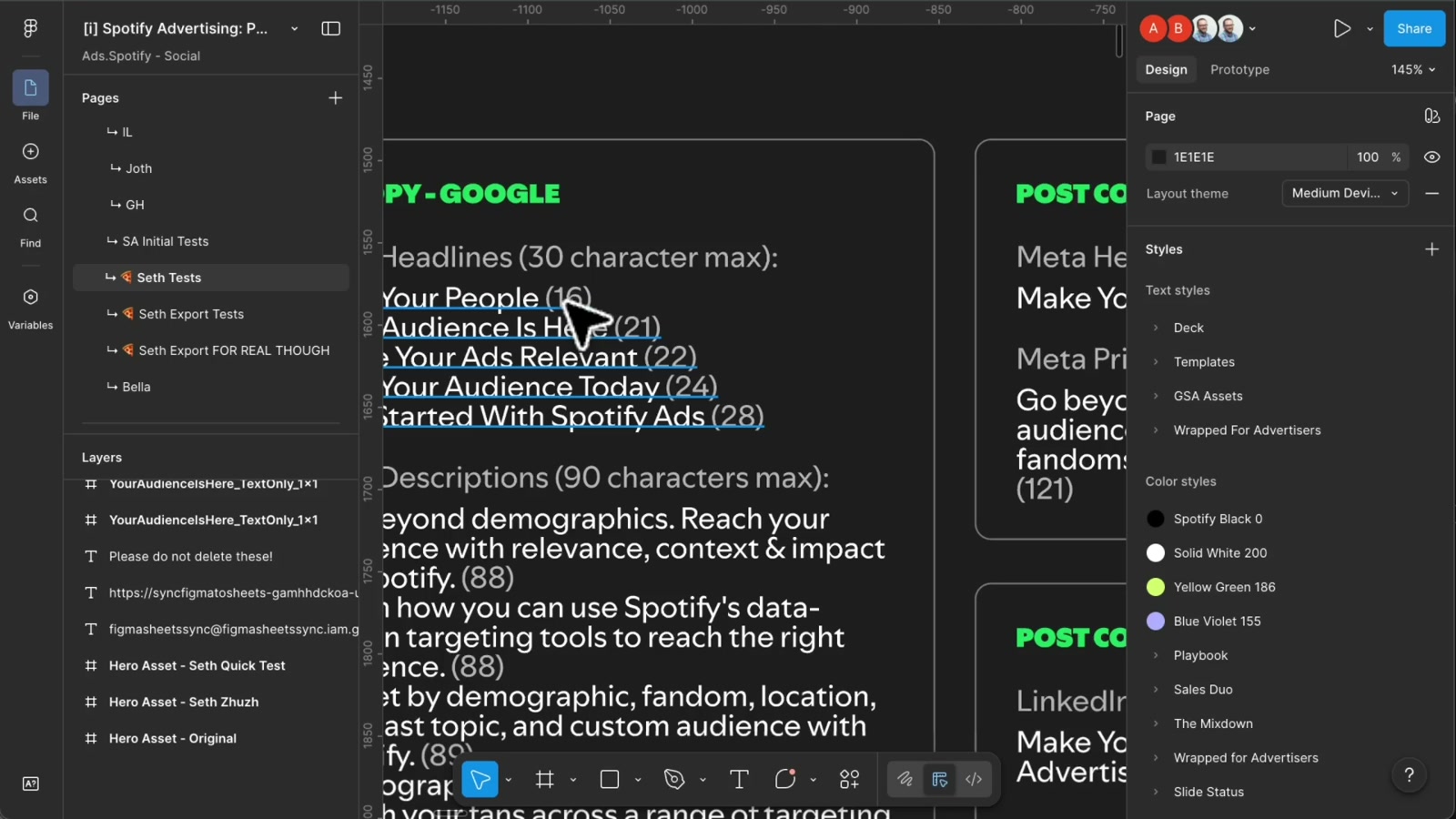Switch to Design mode toggle in toolbar
Image resolution: width=1456 pixels, height=819 pixels.
click(x=939, y=779)
